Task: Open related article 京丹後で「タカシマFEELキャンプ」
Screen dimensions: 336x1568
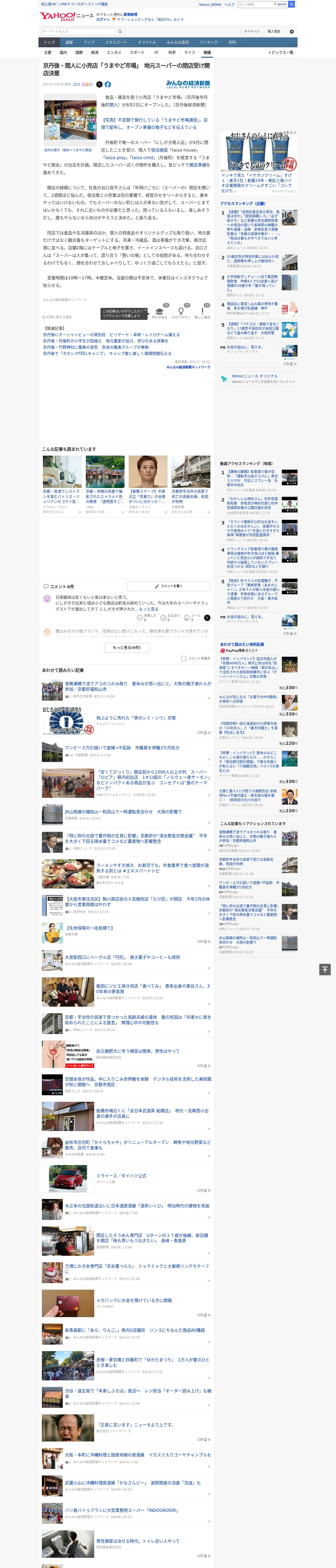Action: click(107, 354)
